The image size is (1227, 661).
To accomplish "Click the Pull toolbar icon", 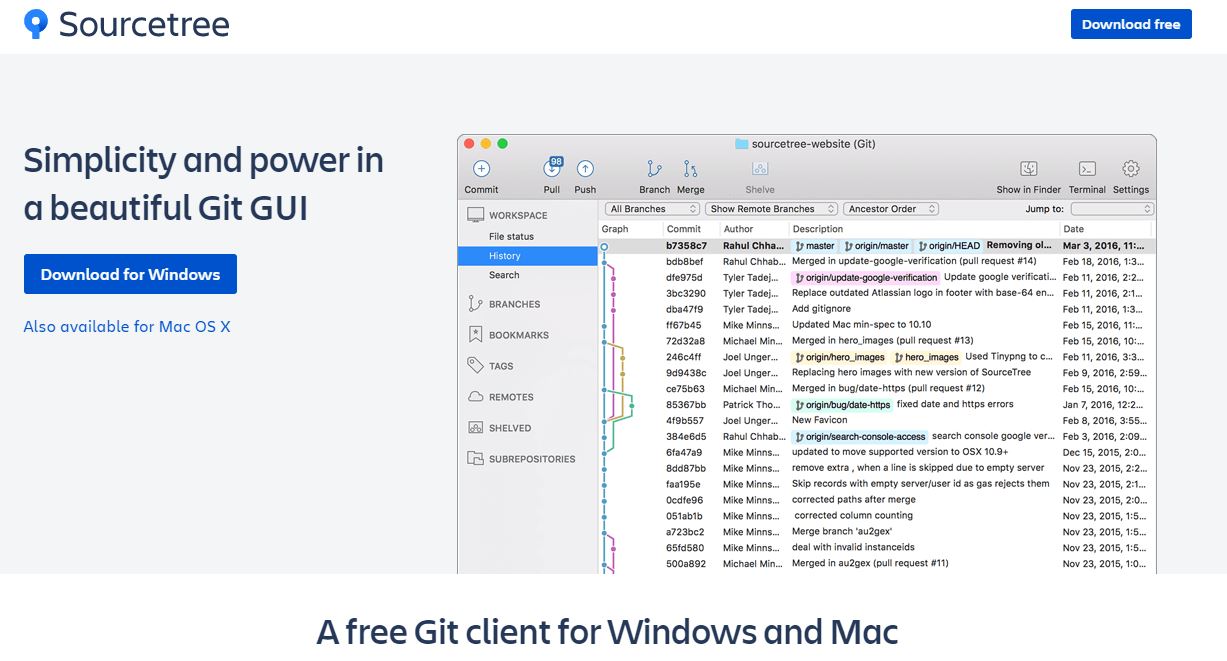I will click(552, 168).
